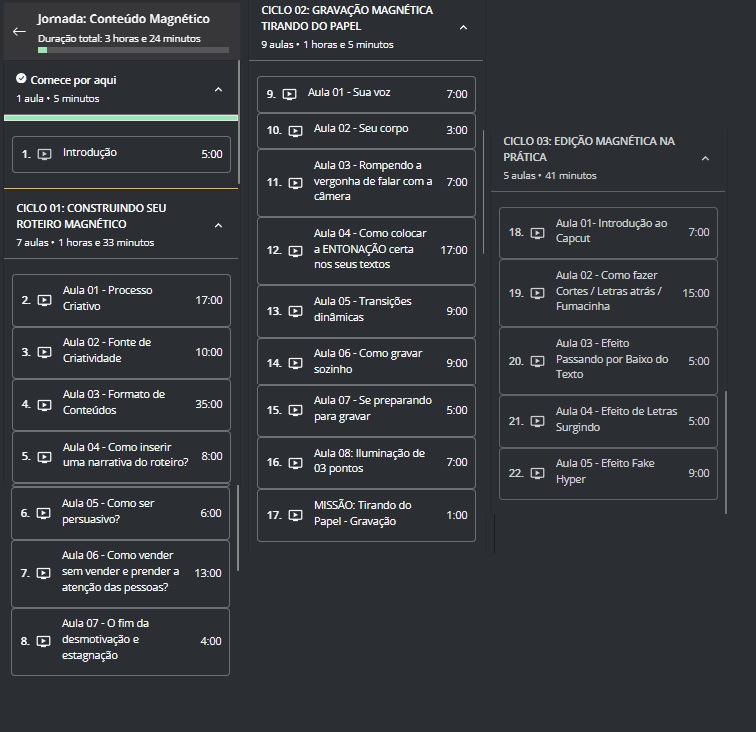
Task: Click the video icon next to Introdução
Action: pos(44,155)
